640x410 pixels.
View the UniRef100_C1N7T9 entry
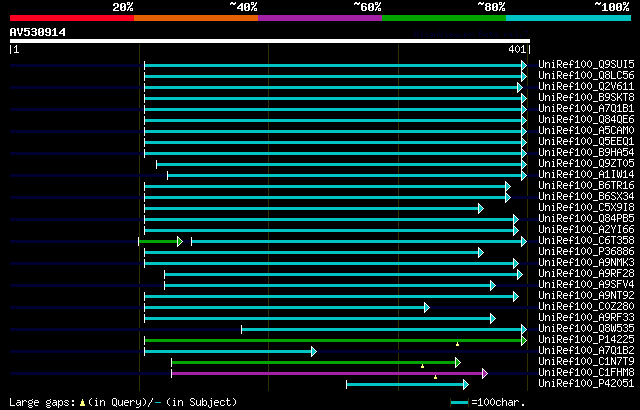tap(586, 362)
